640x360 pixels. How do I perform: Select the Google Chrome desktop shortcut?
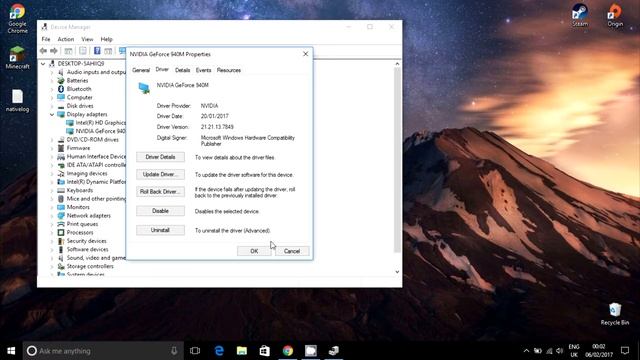tap(17, 18)
